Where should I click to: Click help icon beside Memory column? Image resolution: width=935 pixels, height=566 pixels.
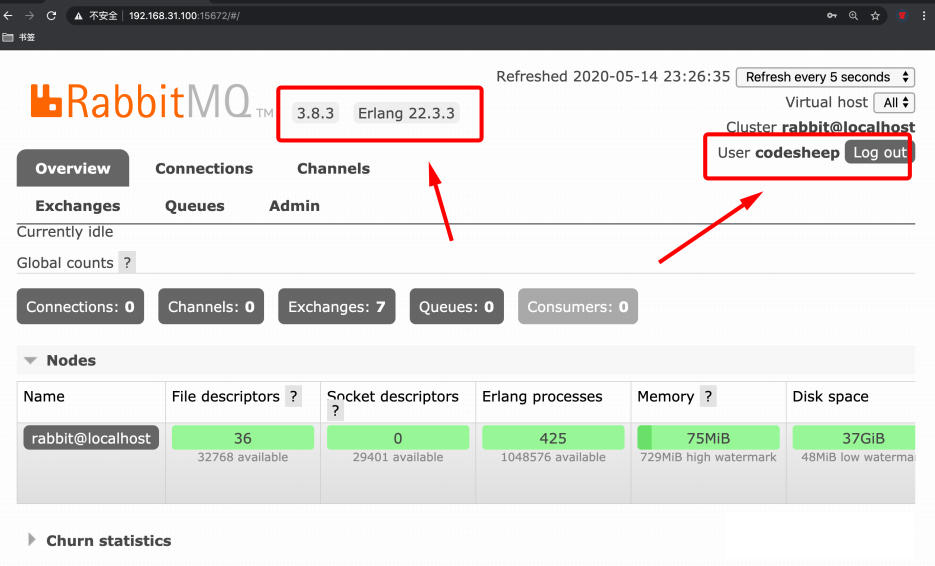[x=708, y=397]
